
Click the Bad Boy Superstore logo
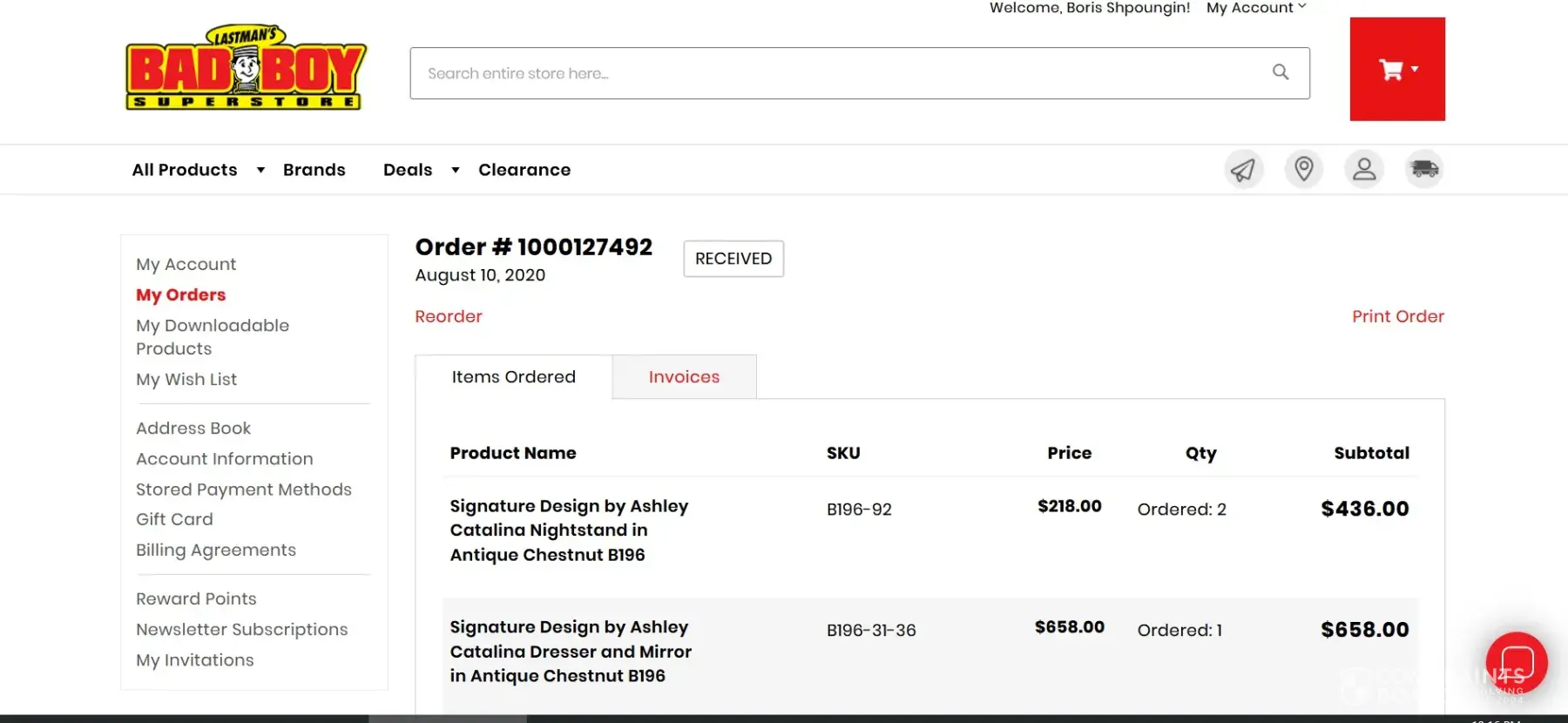pyautogui.click(x=247, y=69)
